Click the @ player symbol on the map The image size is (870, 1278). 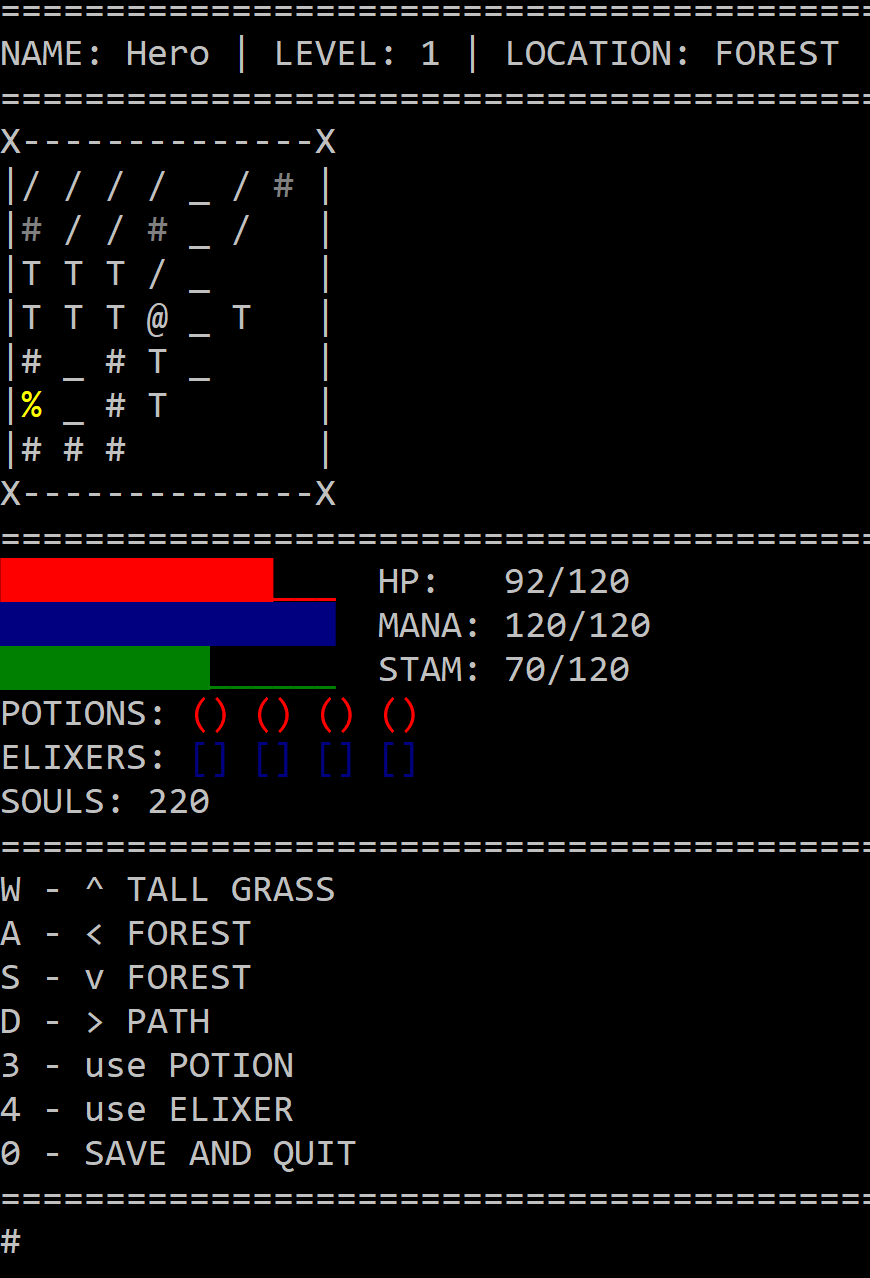[157, 319]
